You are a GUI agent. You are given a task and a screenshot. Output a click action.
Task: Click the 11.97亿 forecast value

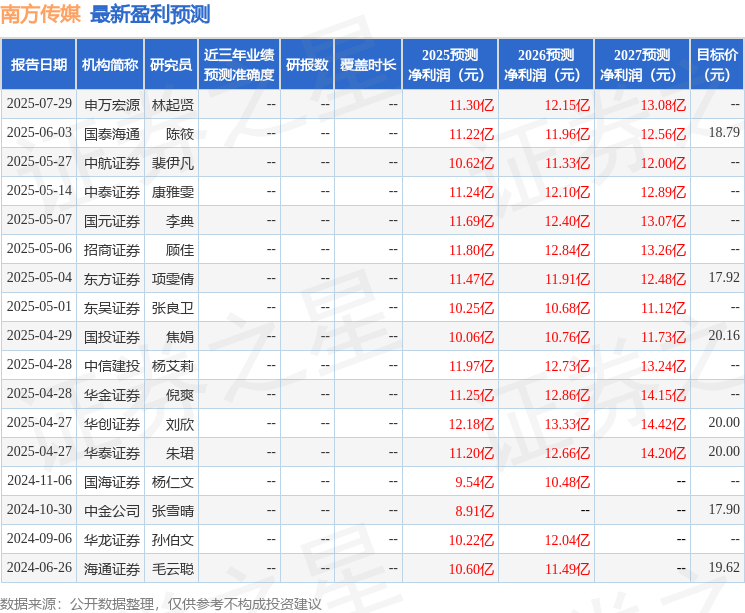(471, 365)
